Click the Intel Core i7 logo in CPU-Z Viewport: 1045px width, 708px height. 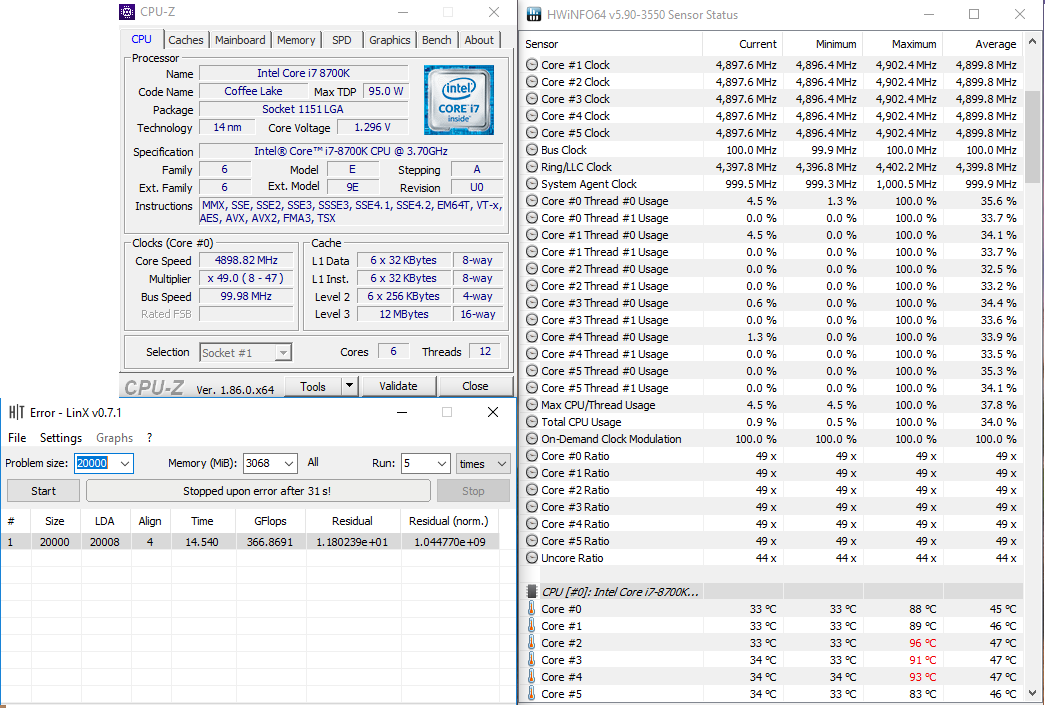[459, 100]
